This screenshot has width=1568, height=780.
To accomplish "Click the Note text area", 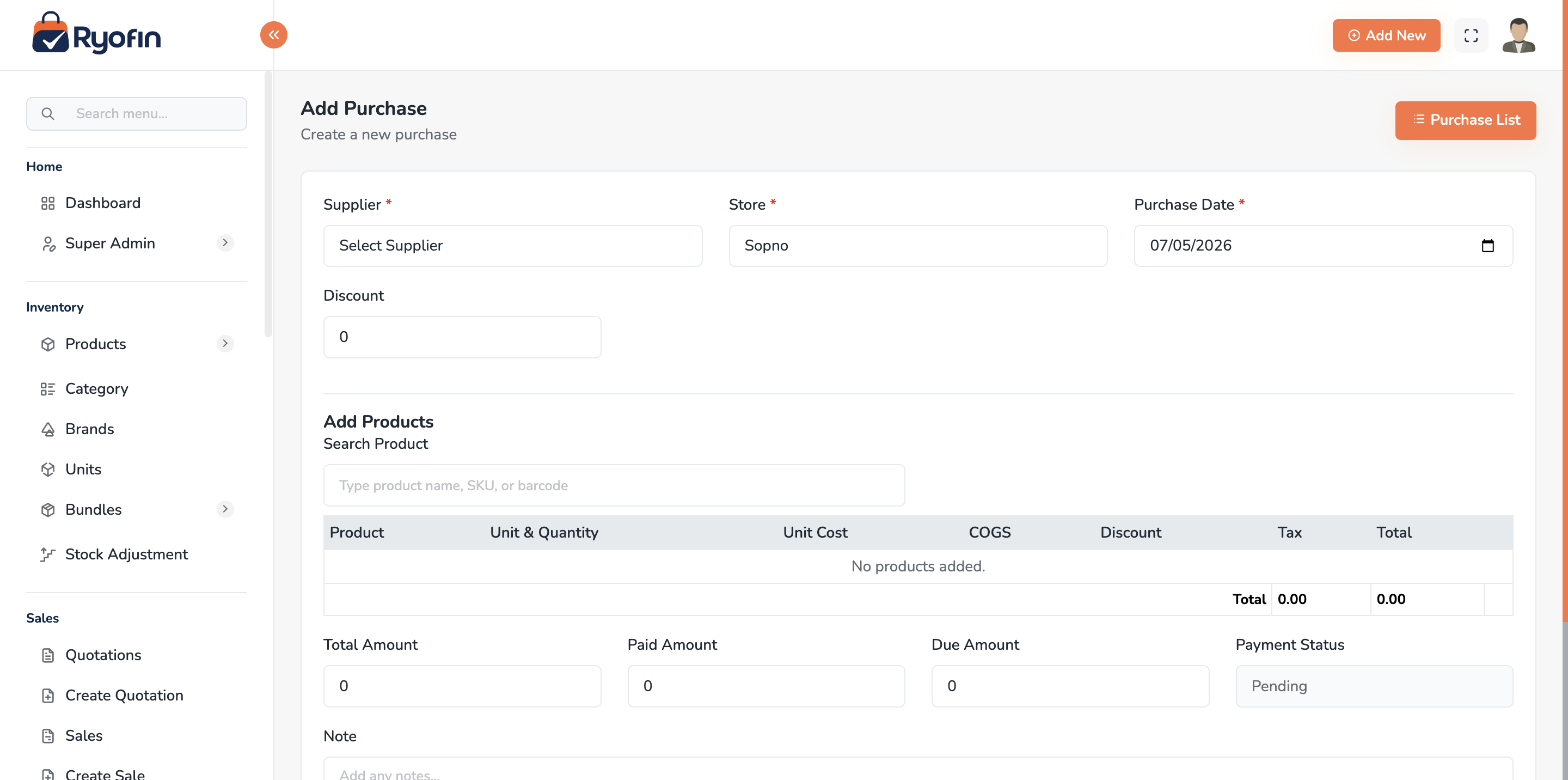I will click(918, 769).
